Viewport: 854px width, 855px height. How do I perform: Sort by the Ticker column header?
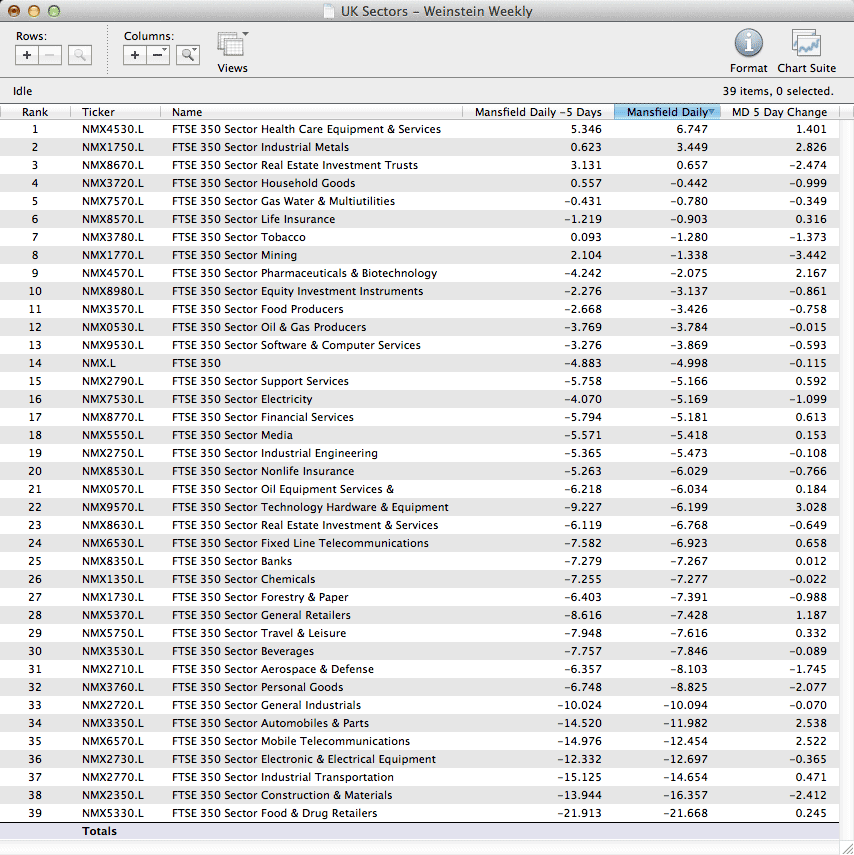point(98,112)
